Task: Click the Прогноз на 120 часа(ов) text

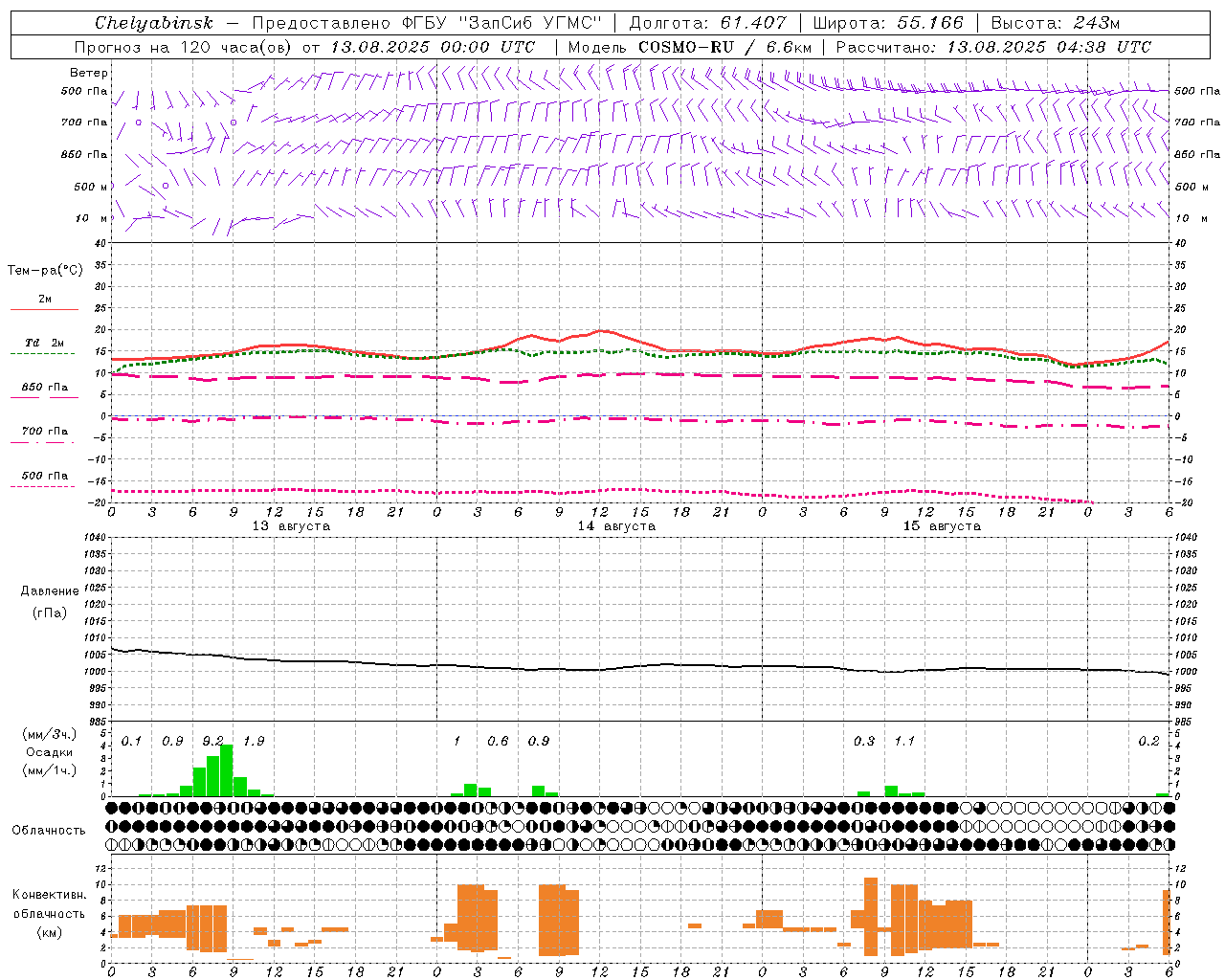Action: tap(184, 47)
